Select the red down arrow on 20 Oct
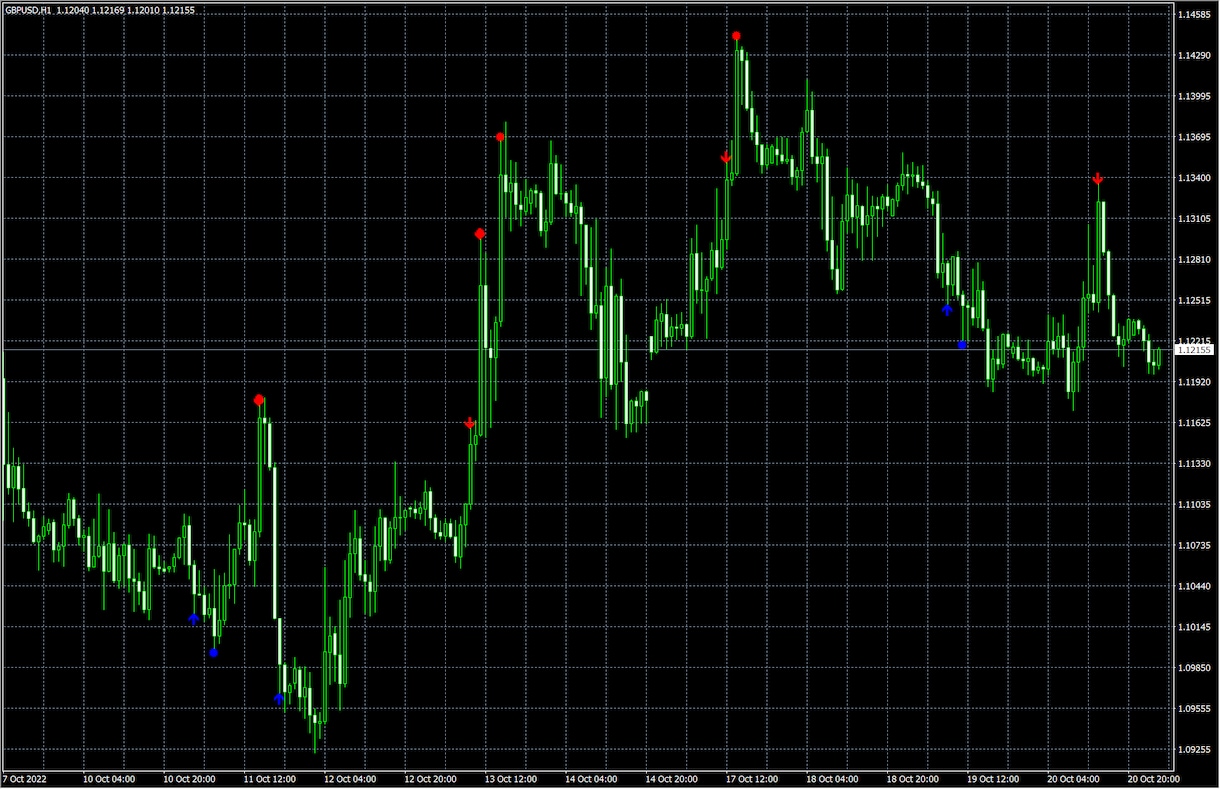Screen dimensions: 1220x789 1098,179
